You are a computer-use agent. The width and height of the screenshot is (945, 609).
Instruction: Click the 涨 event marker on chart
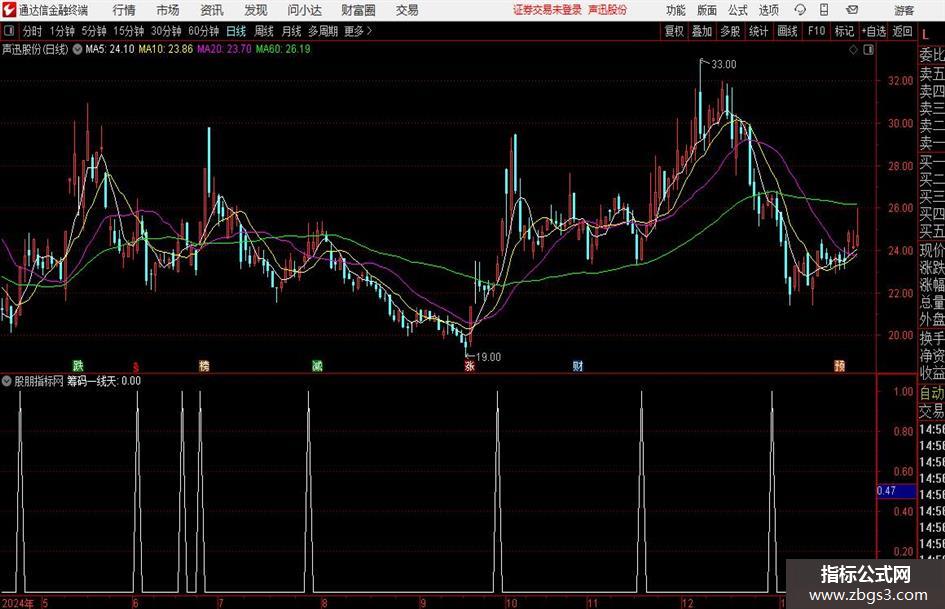[x=469, y=365]
